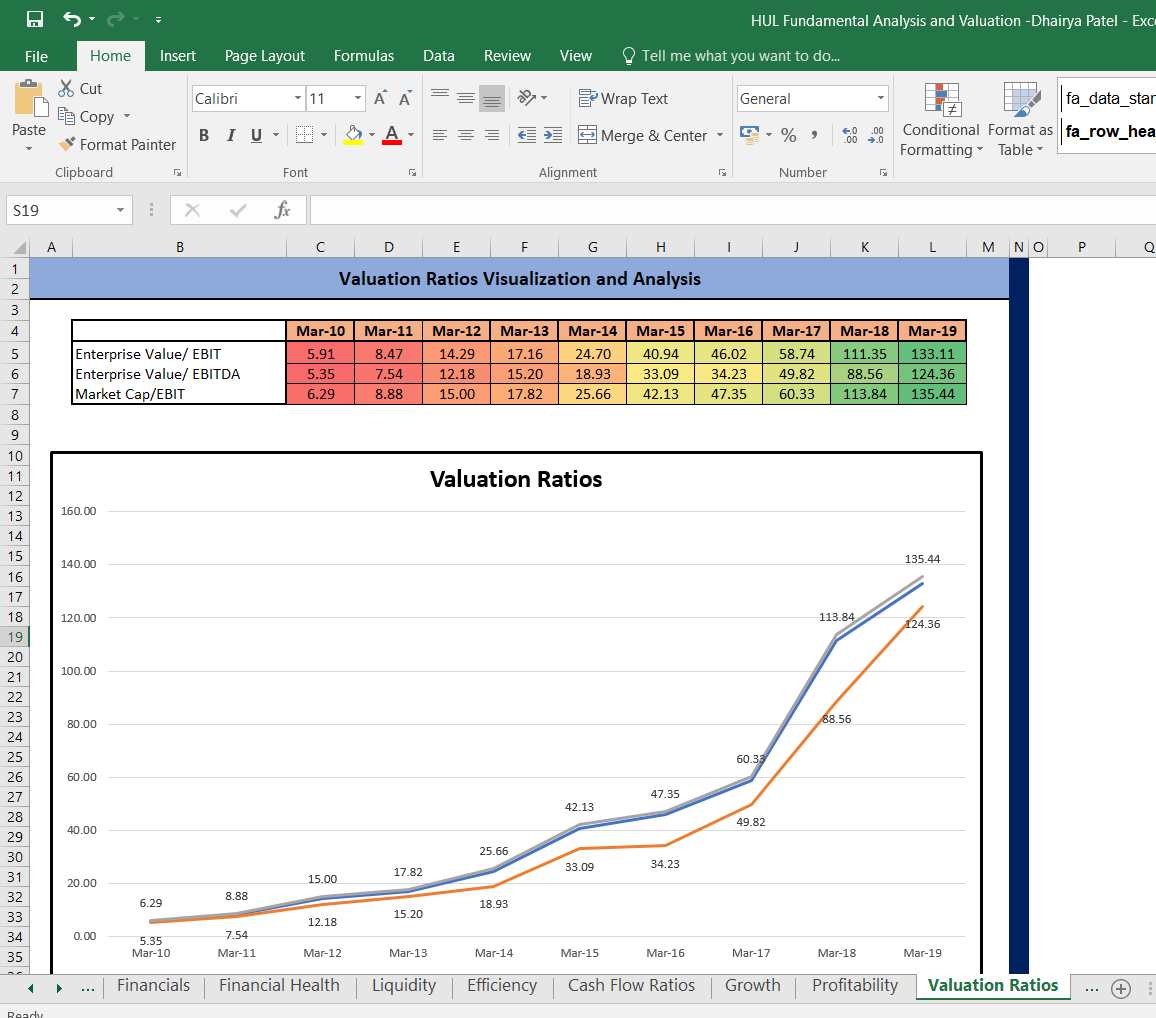1156x1018 pixels.
Task: Open the Profitability sheet tab
Action: click(855, 986)
